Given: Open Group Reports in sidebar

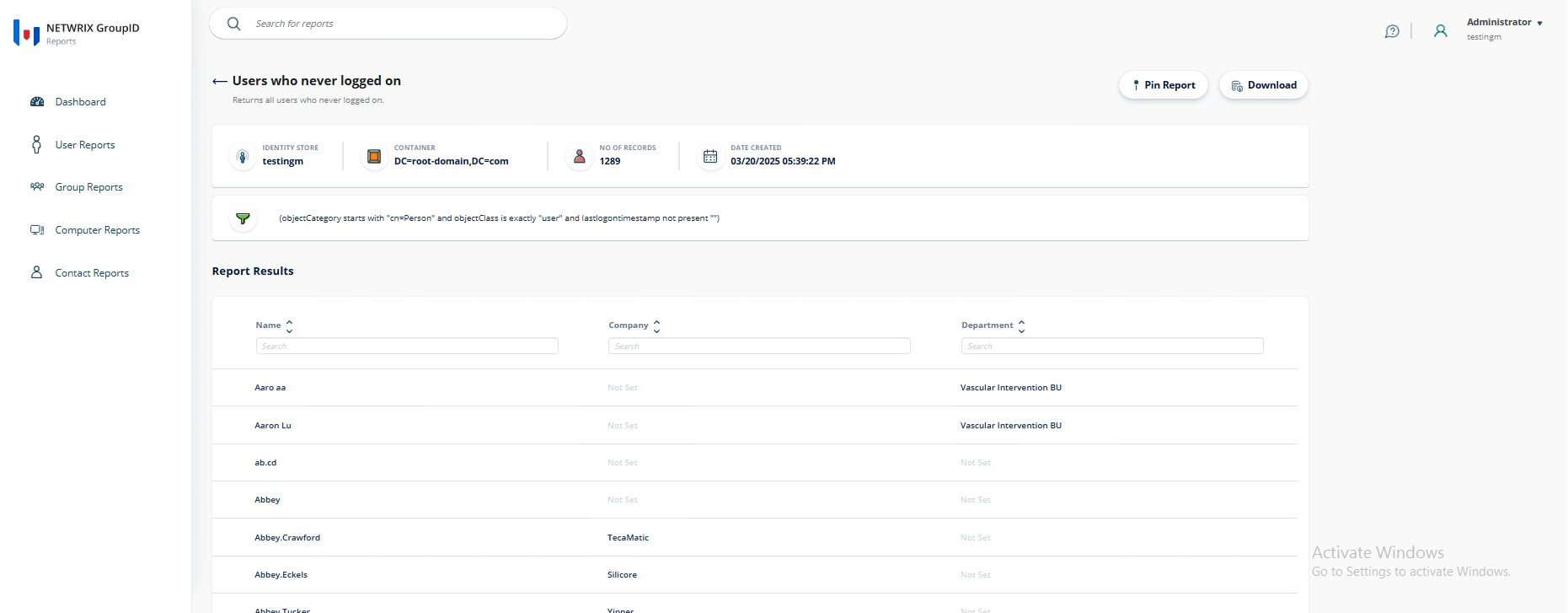Looking at the screenshot, I should click(88, 187).
